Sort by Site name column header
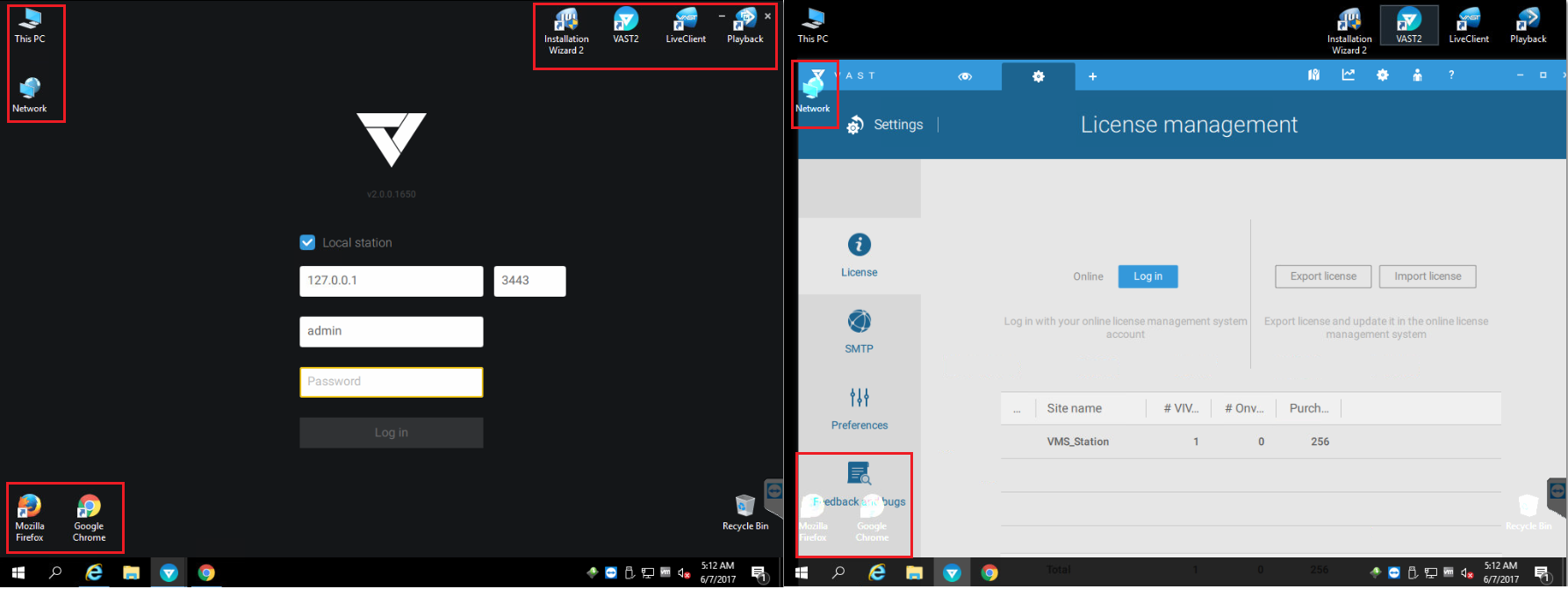 [x=1074, y=408]
